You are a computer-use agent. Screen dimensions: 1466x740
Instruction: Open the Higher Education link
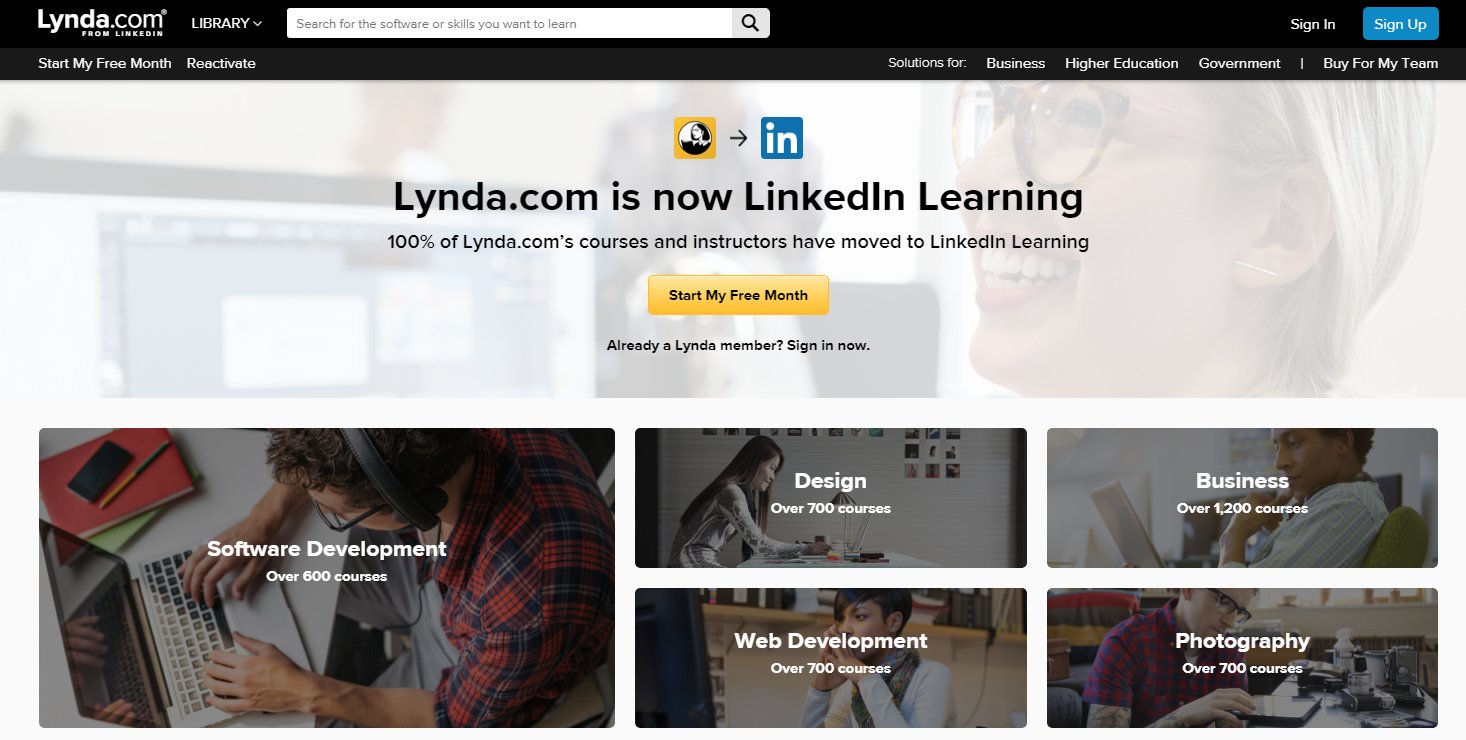1122,63
